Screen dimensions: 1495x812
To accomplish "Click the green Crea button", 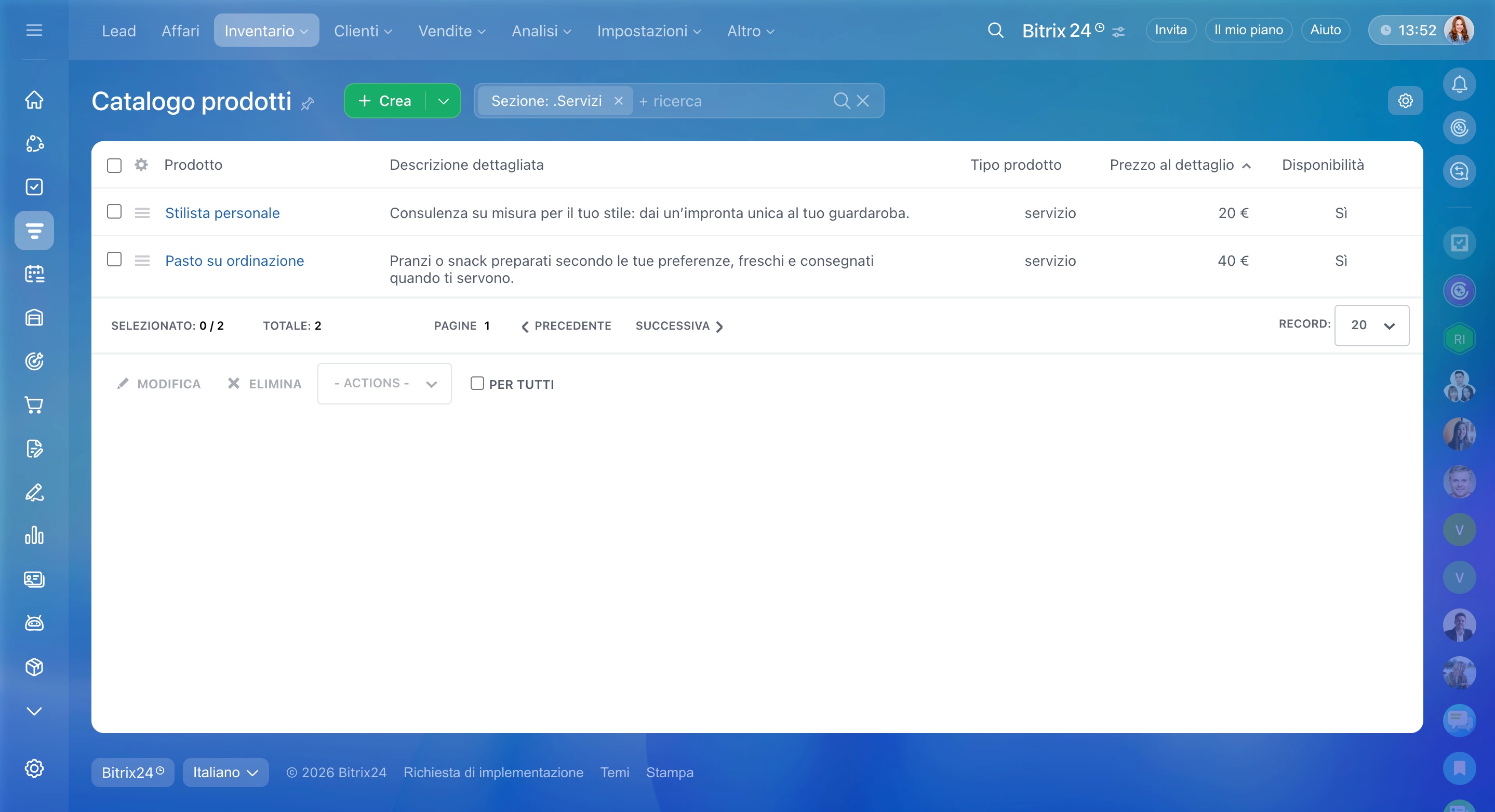I will (385, 101).
